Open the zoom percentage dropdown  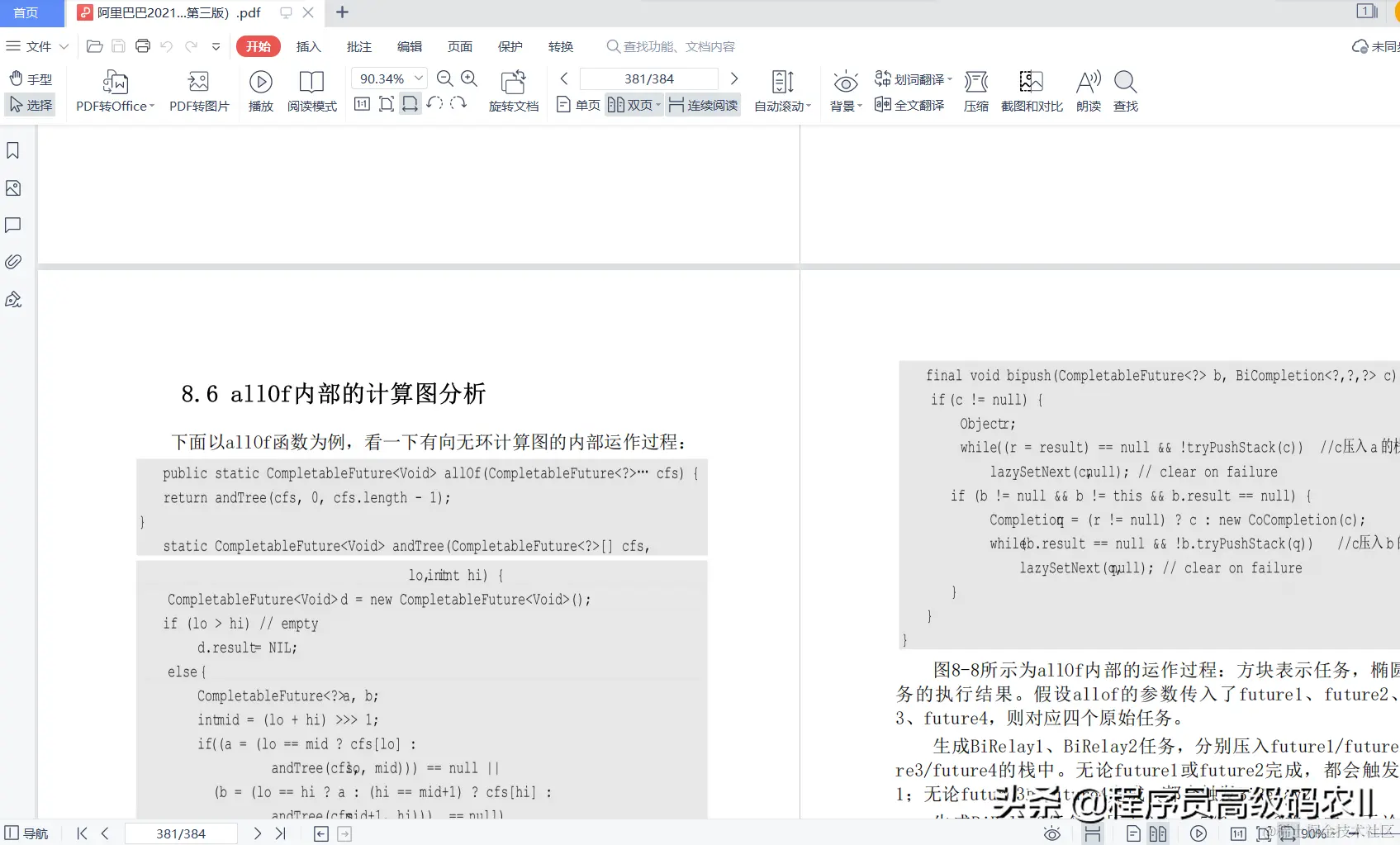[417, 78]
